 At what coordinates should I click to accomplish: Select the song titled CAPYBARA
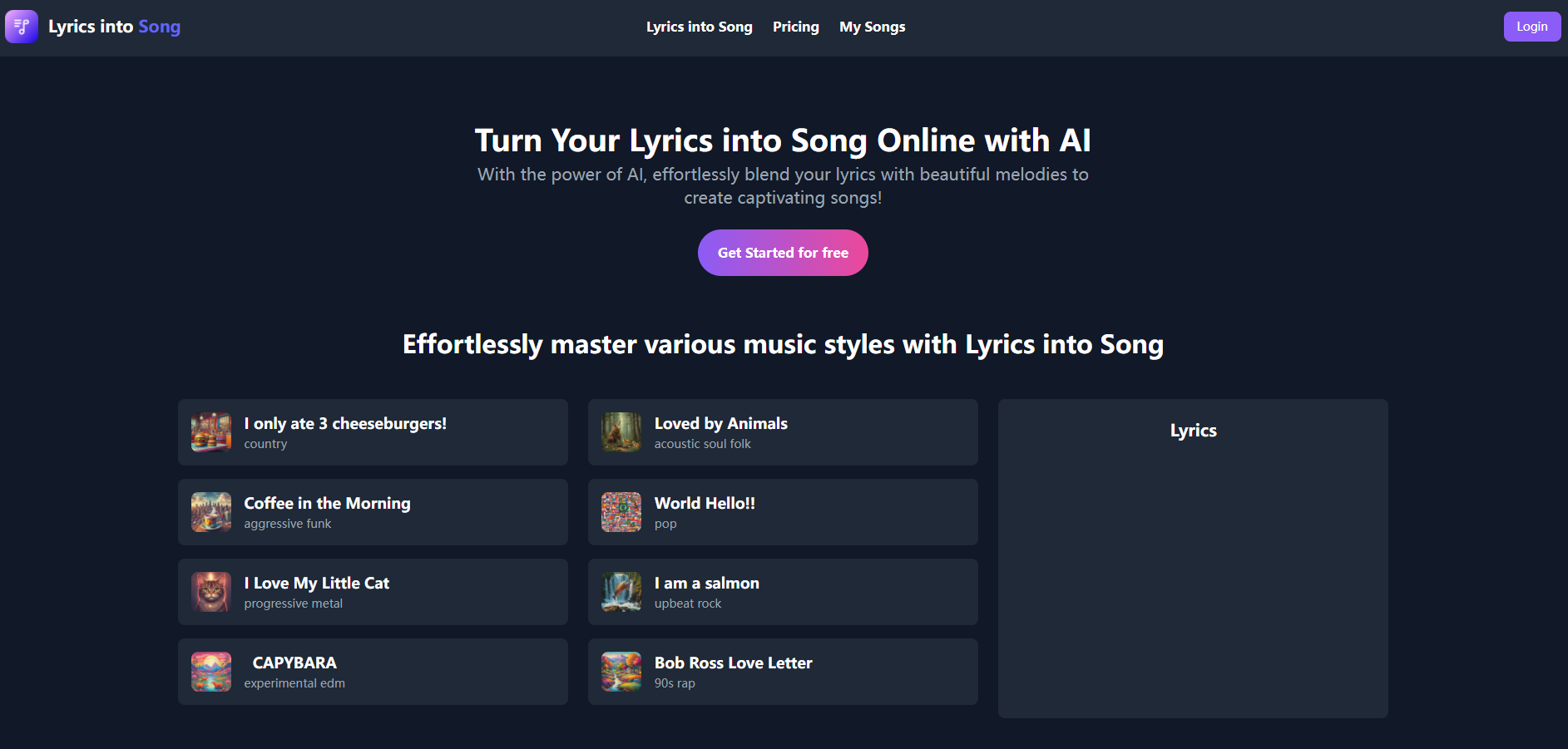point(294,663)
